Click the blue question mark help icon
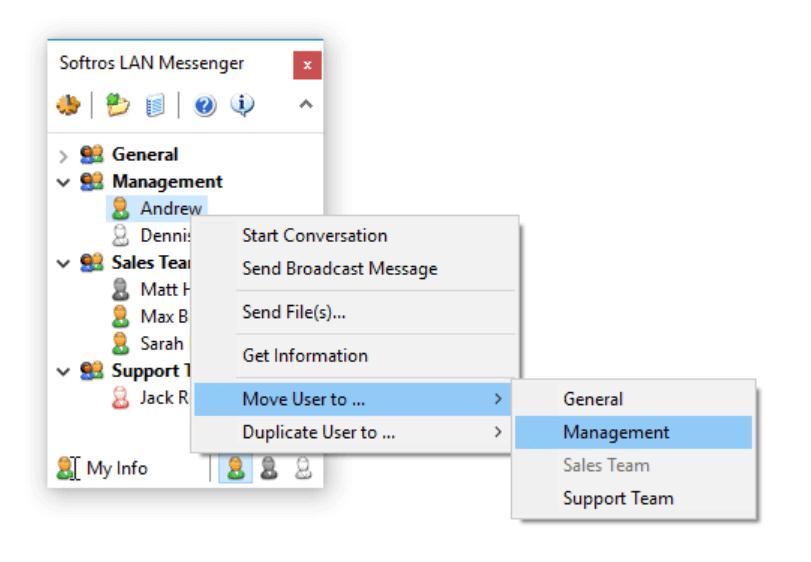The height and width of the screenshot is (562, 811). pyautogui.click(x=205, y=105)
